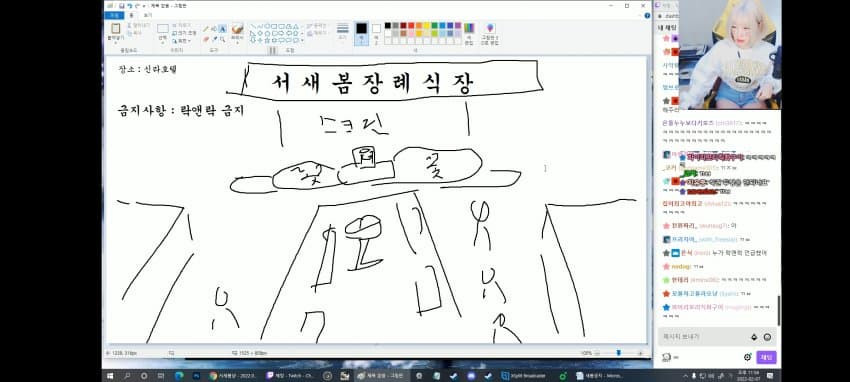
Task: Open Edit with Paint 3D
Action: click(490, 33)
